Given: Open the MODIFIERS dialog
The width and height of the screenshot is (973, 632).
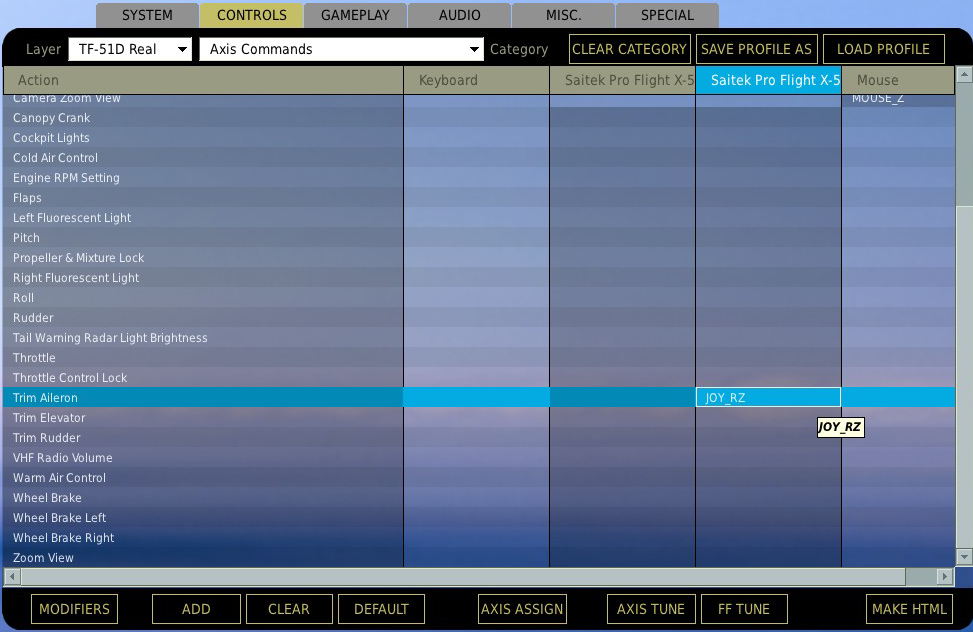Looking at the screenshot, I should (x=74, y=608).
